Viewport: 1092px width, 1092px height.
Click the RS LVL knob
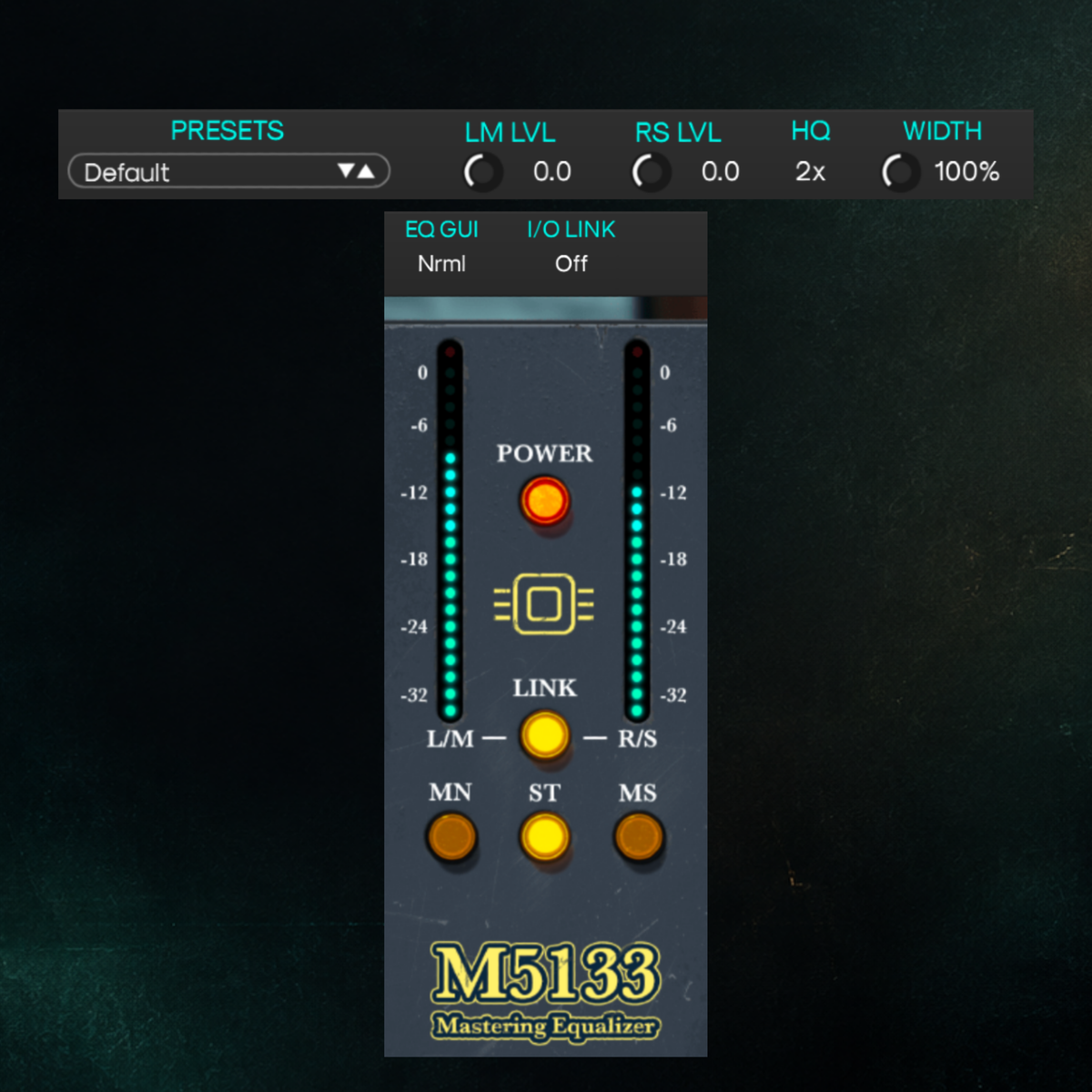(x=651, y=171)
